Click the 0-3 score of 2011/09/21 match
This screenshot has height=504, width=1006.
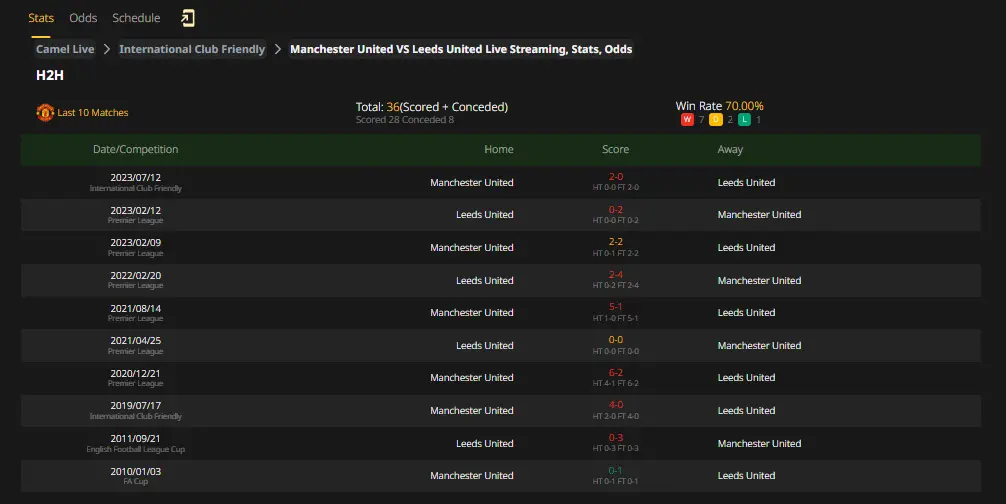[615, 438]
